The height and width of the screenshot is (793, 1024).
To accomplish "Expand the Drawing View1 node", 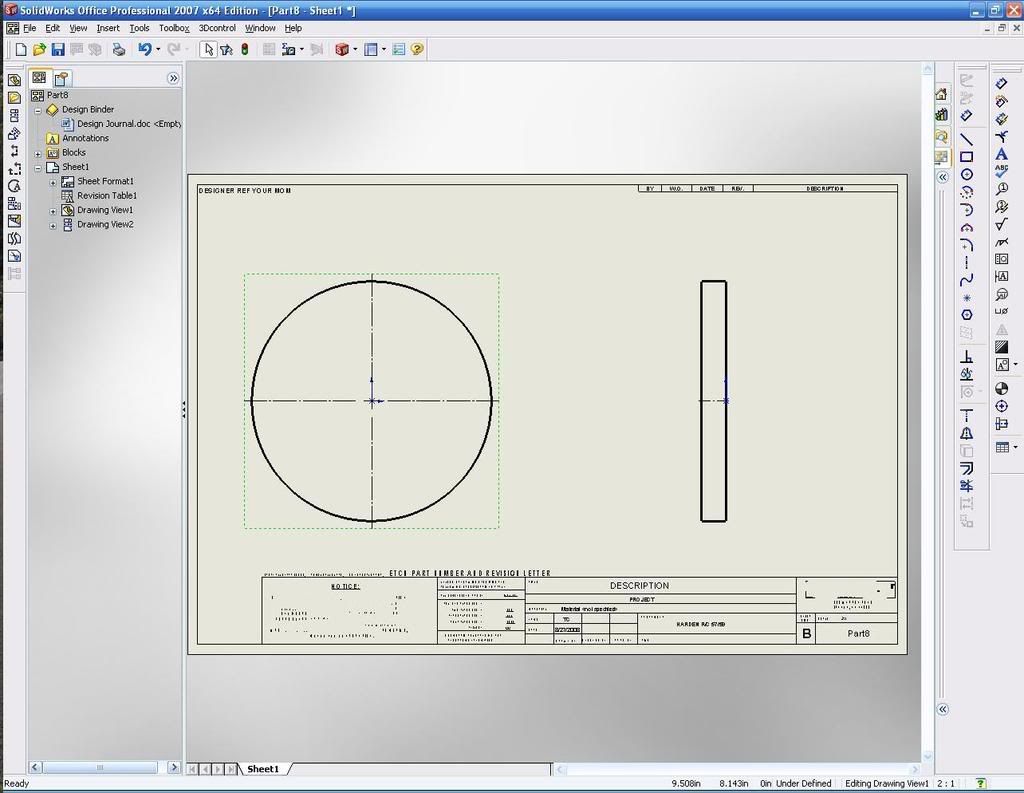I will tap(54, 211).
